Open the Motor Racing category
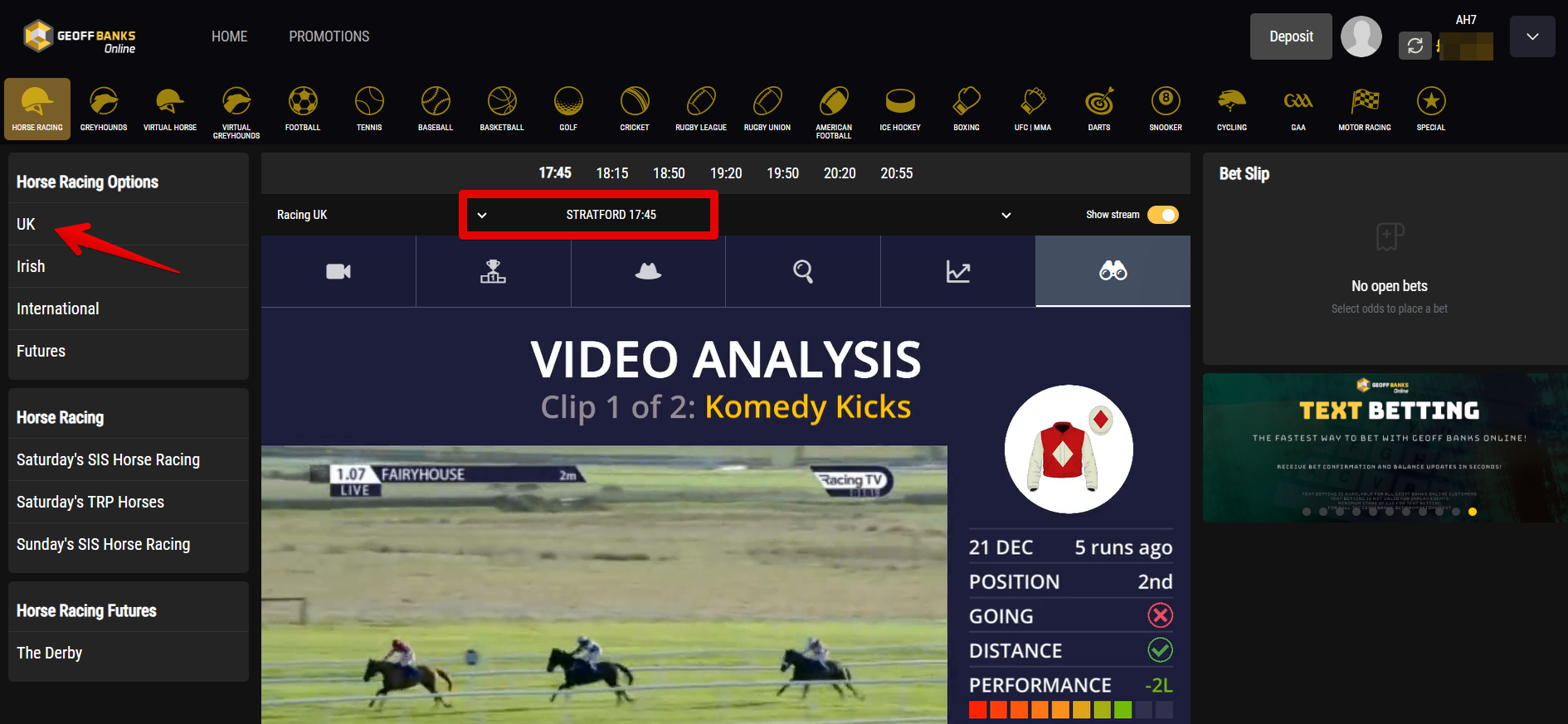This screenshot has width=1568, height=724. (x=1365, y=109)
